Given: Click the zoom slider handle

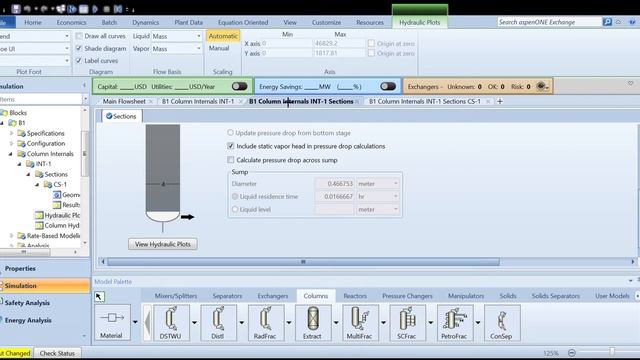Looking at the screenshot, I should (612, 352).
